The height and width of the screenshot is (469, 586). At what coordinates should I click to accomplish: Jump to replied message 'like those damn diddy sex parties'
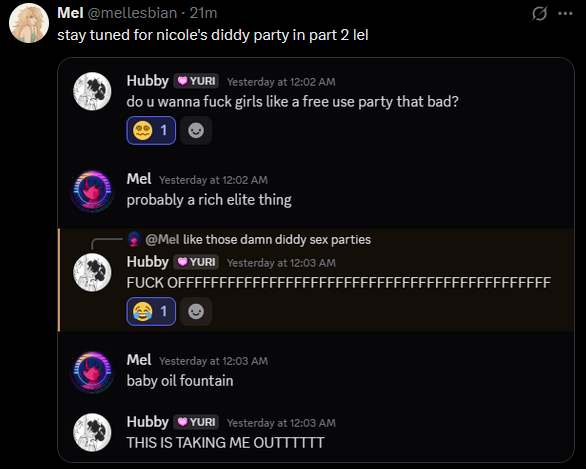pyautogui.click(x=277, y=240)
